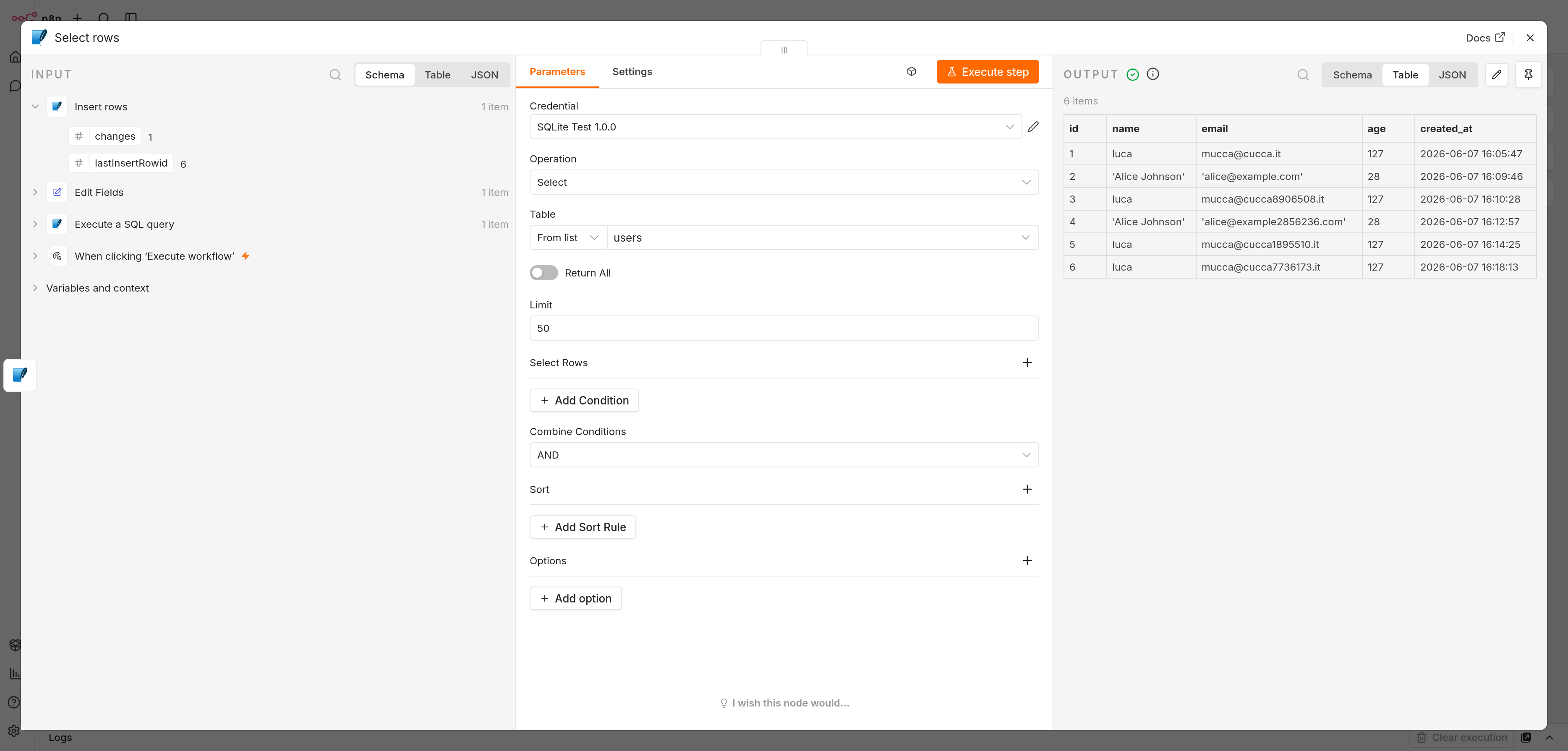Click the output info icon
The image size is (1568, 751).
[x=1152, y=74]
